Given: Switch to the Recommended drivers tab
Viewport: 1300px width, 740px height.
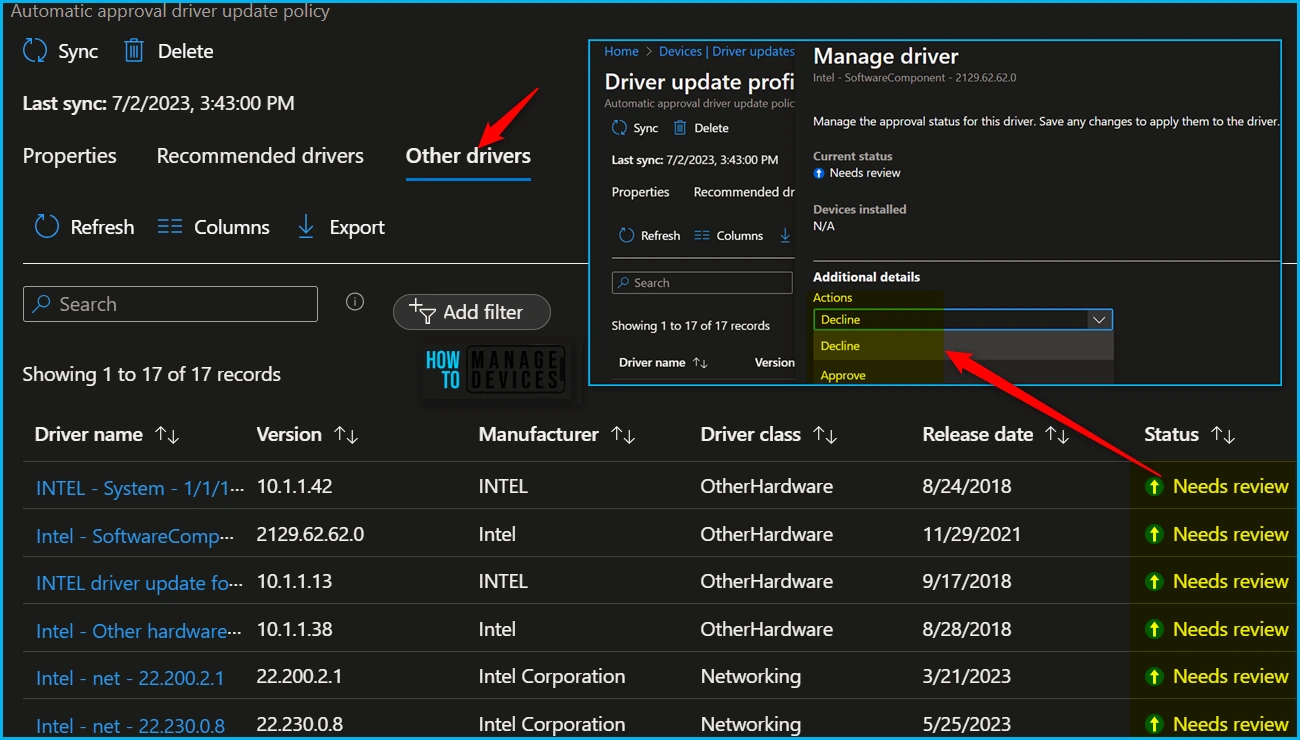Looking at the screenshot, I should [x=260, y=156].
